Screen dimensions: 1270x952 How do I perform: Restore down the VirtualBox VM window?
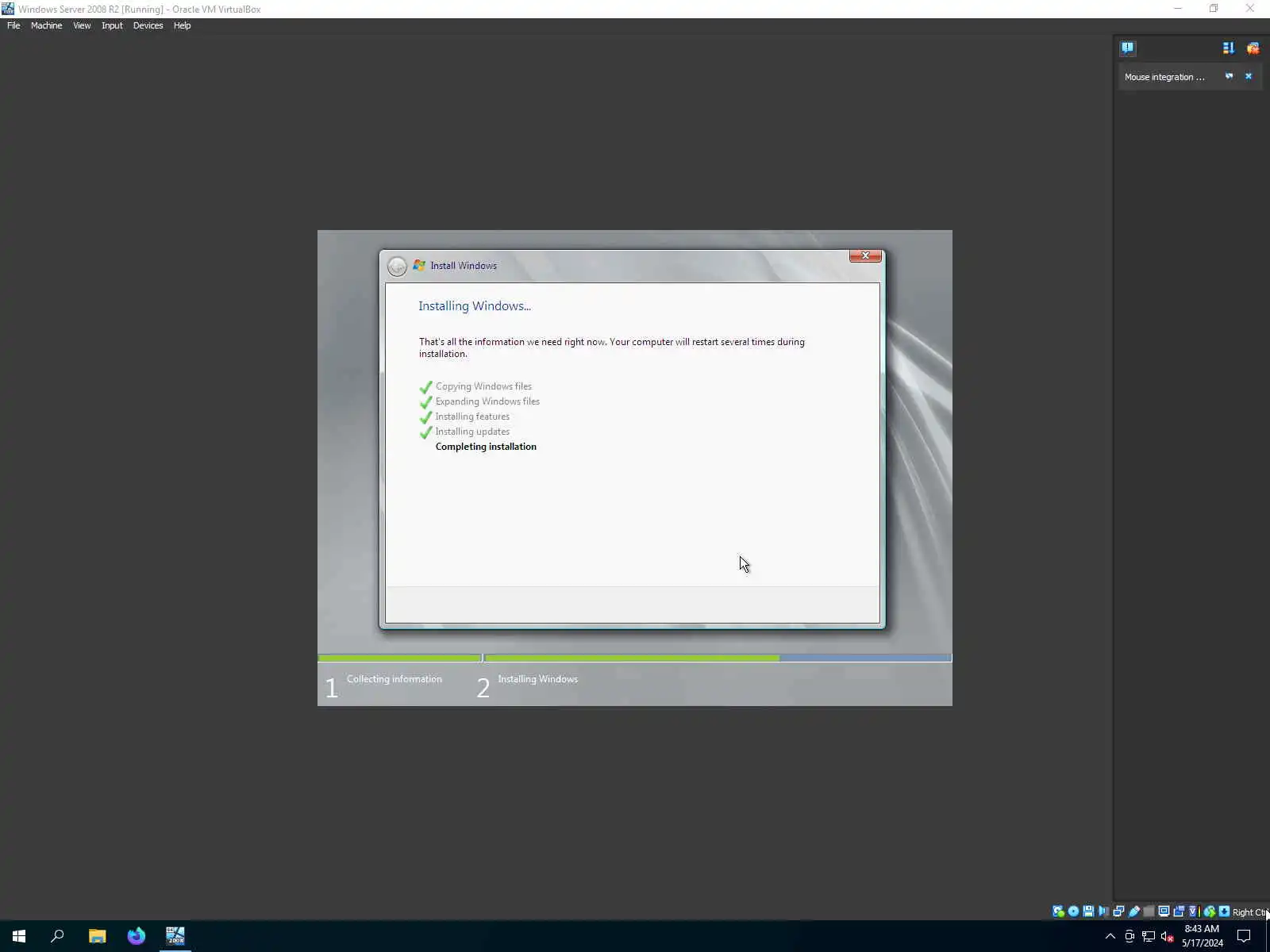1214,9
